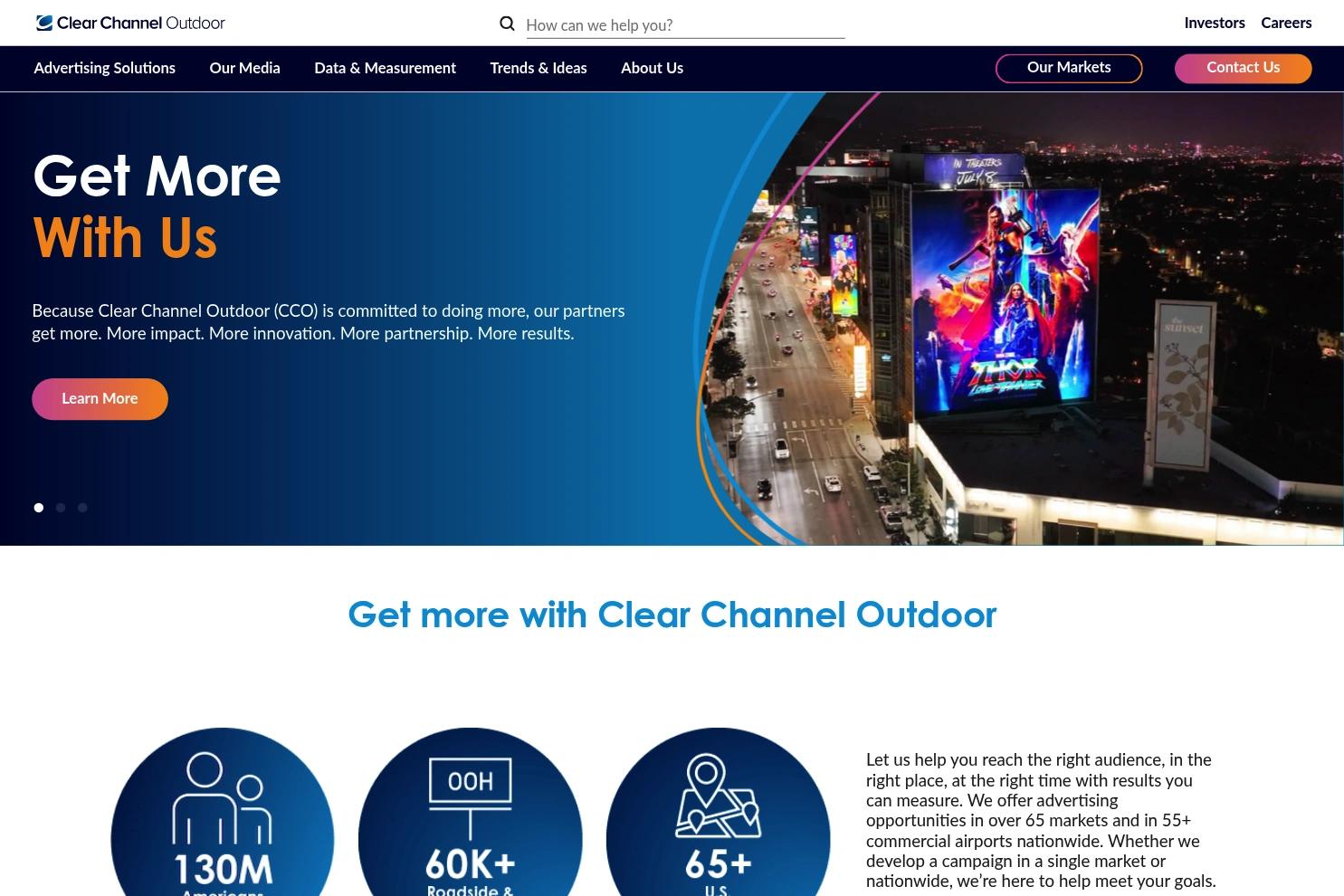Open the Data & Measurement menu

tap(385, 69)
